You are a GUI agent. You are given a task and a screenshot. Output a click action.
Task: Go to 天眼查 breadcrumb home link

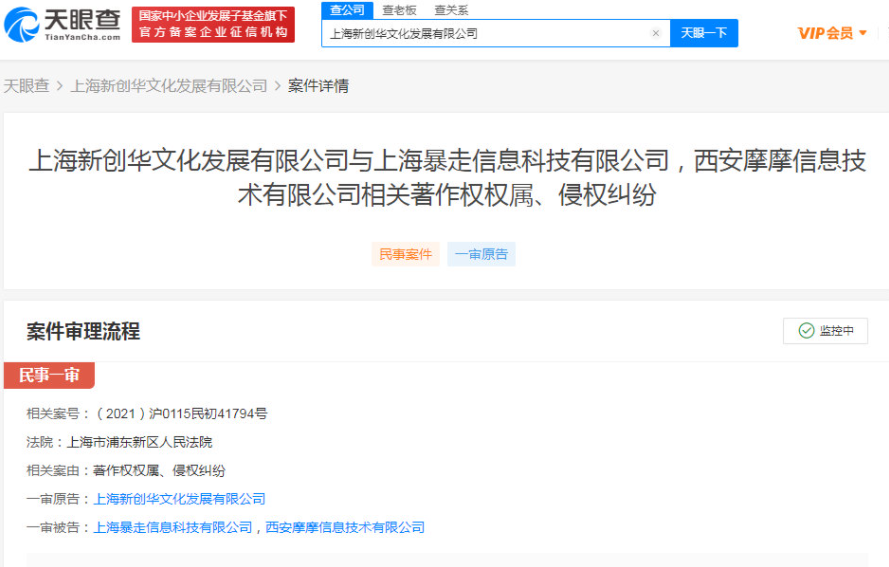27,86
